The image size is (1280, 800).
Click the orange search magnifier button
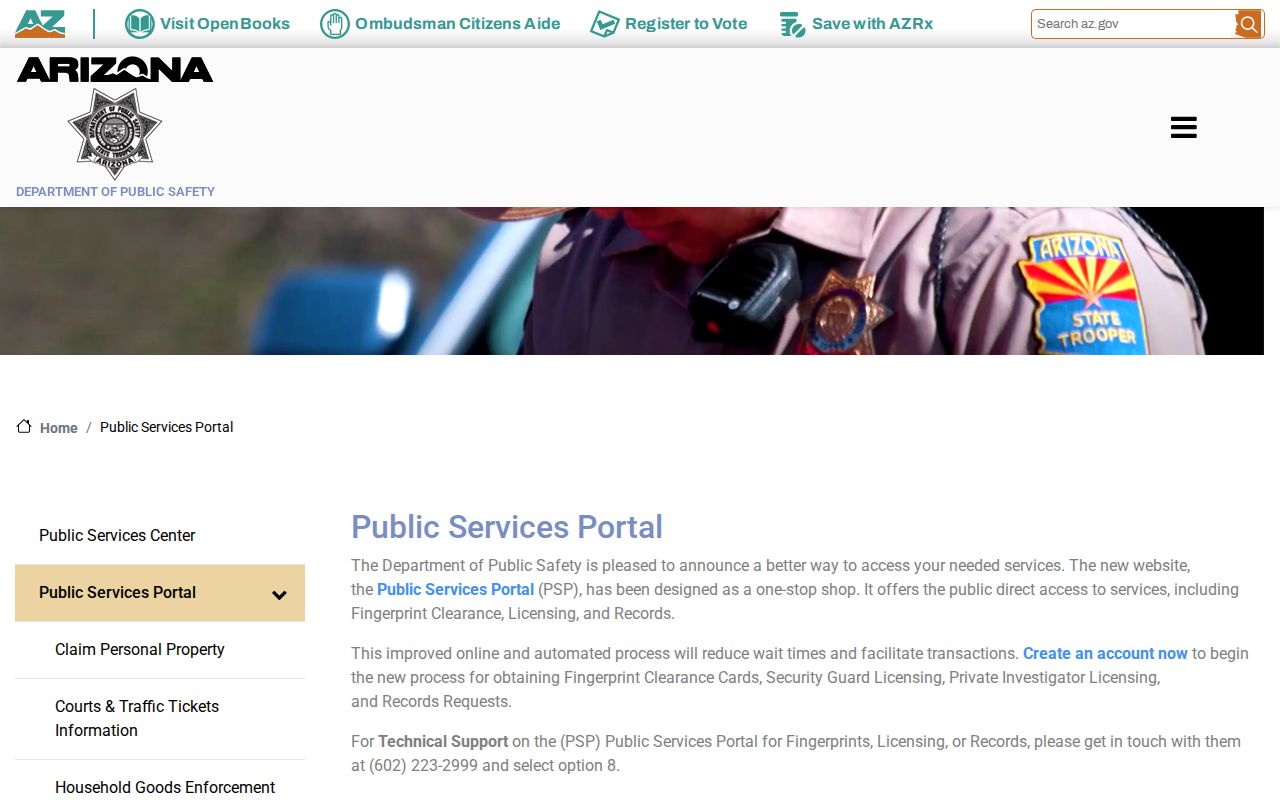click(1248, 24)
